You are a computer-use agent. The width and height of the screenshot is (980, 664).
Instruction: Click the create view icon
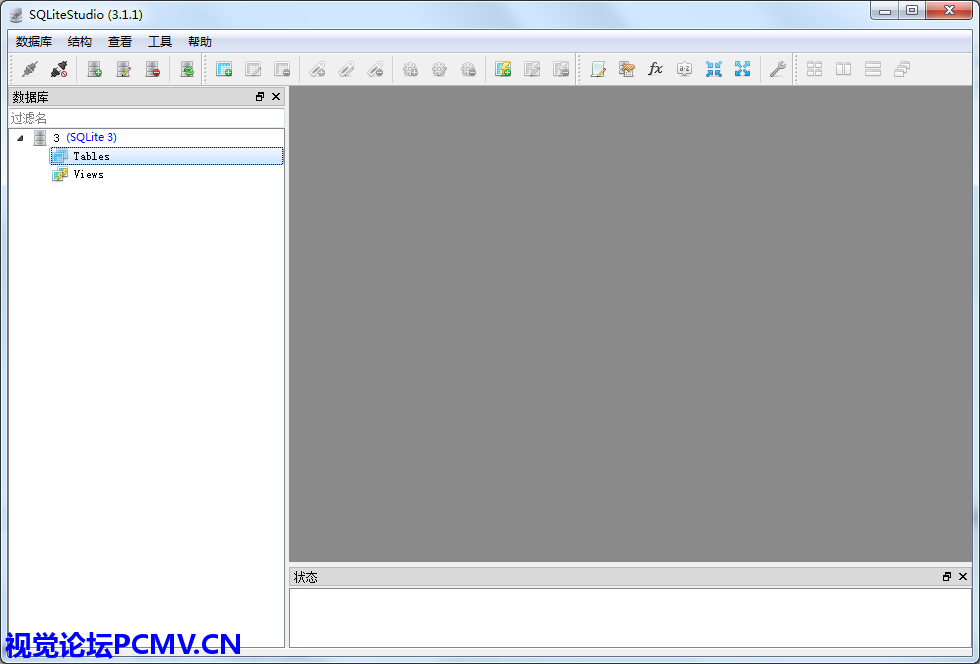[x=503, y=69]
